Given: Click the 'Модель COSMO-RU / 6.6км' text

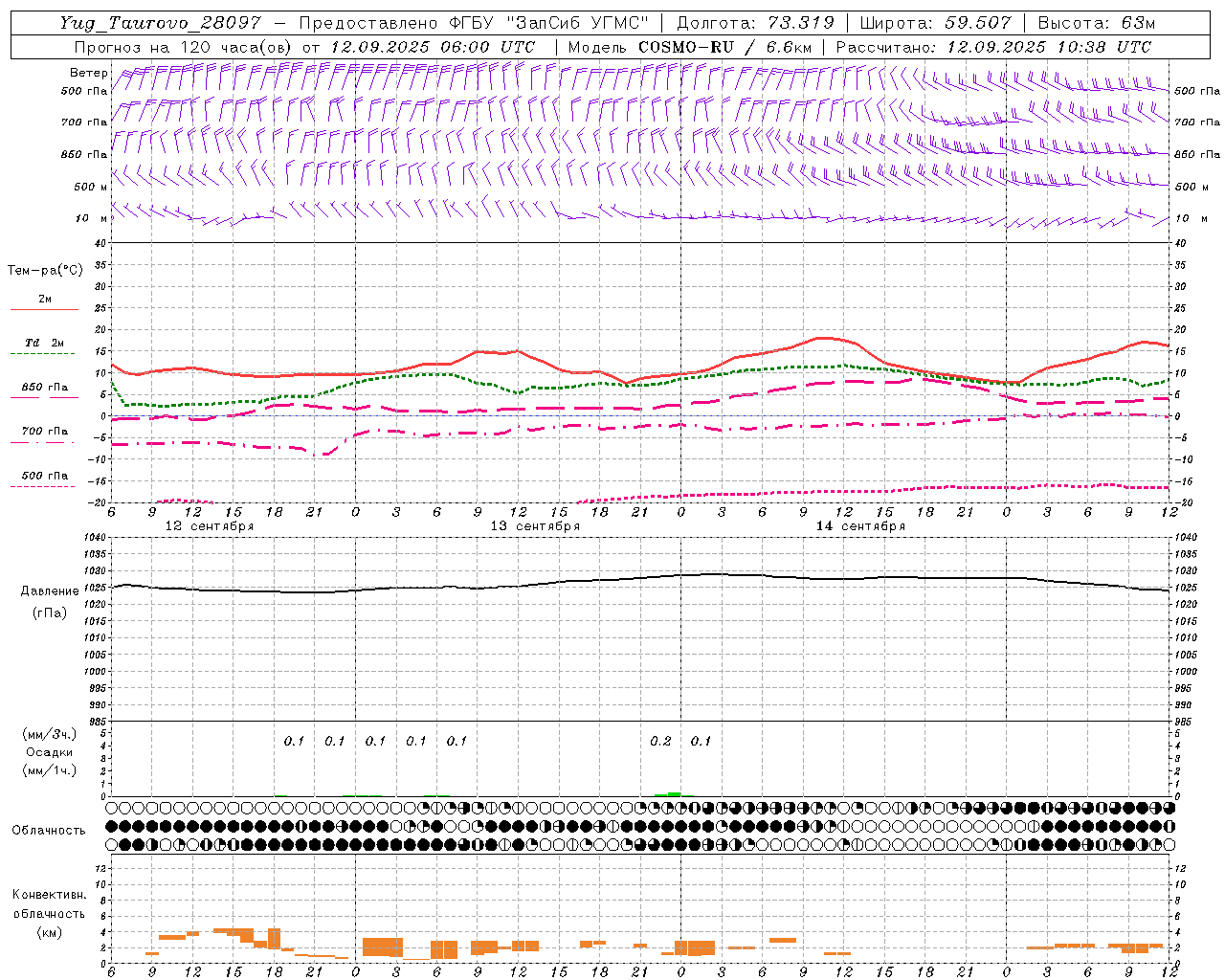Looking at the screenshot, I should (689, 47).
